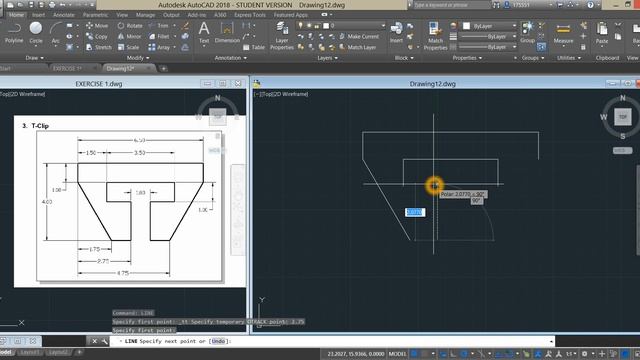
Task: Select the Circle tool
Action: point(36,33)
